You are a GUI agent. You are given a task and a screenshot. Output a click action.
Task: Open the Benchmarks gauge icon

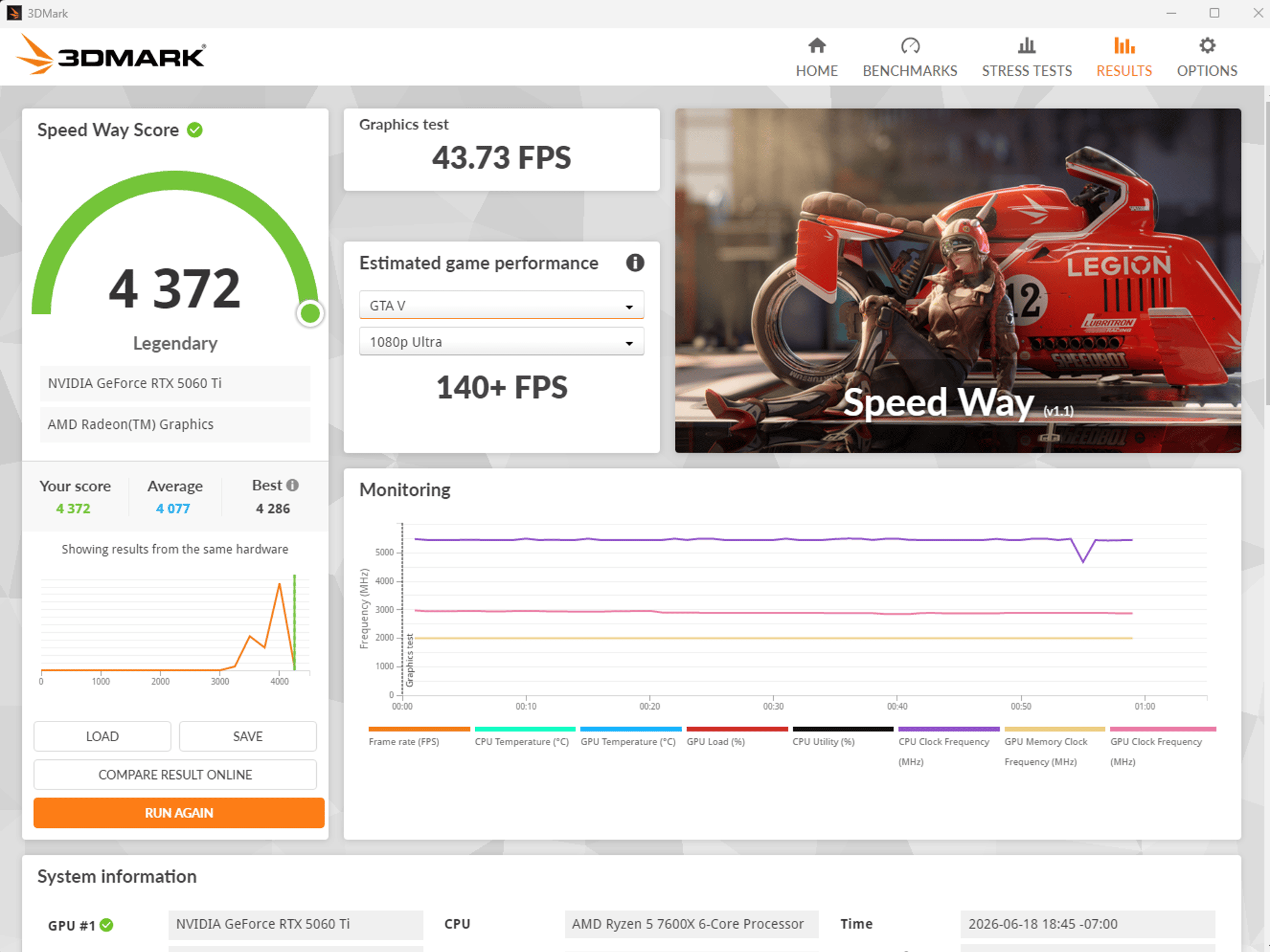click(910, 46)
